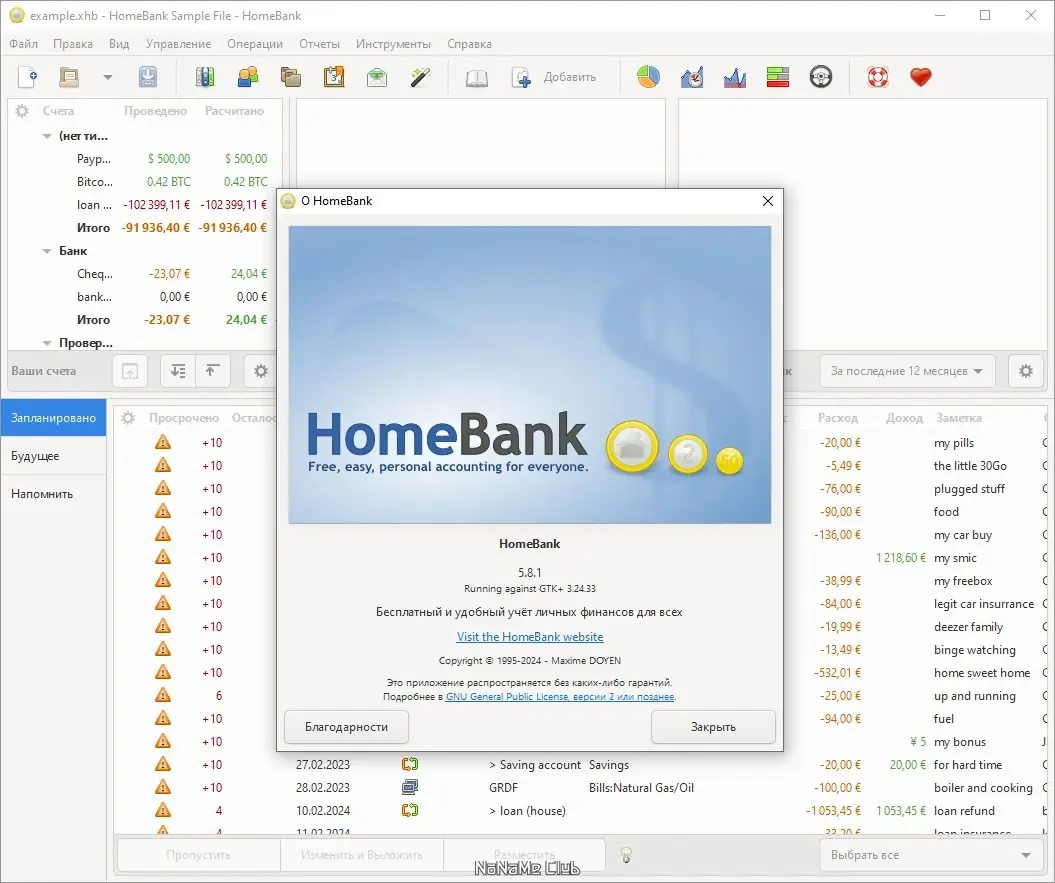Click the accounts list column settings gear
Viewport: 1055px width, 883px height.
pyautogui.click(x=22, y=111)
